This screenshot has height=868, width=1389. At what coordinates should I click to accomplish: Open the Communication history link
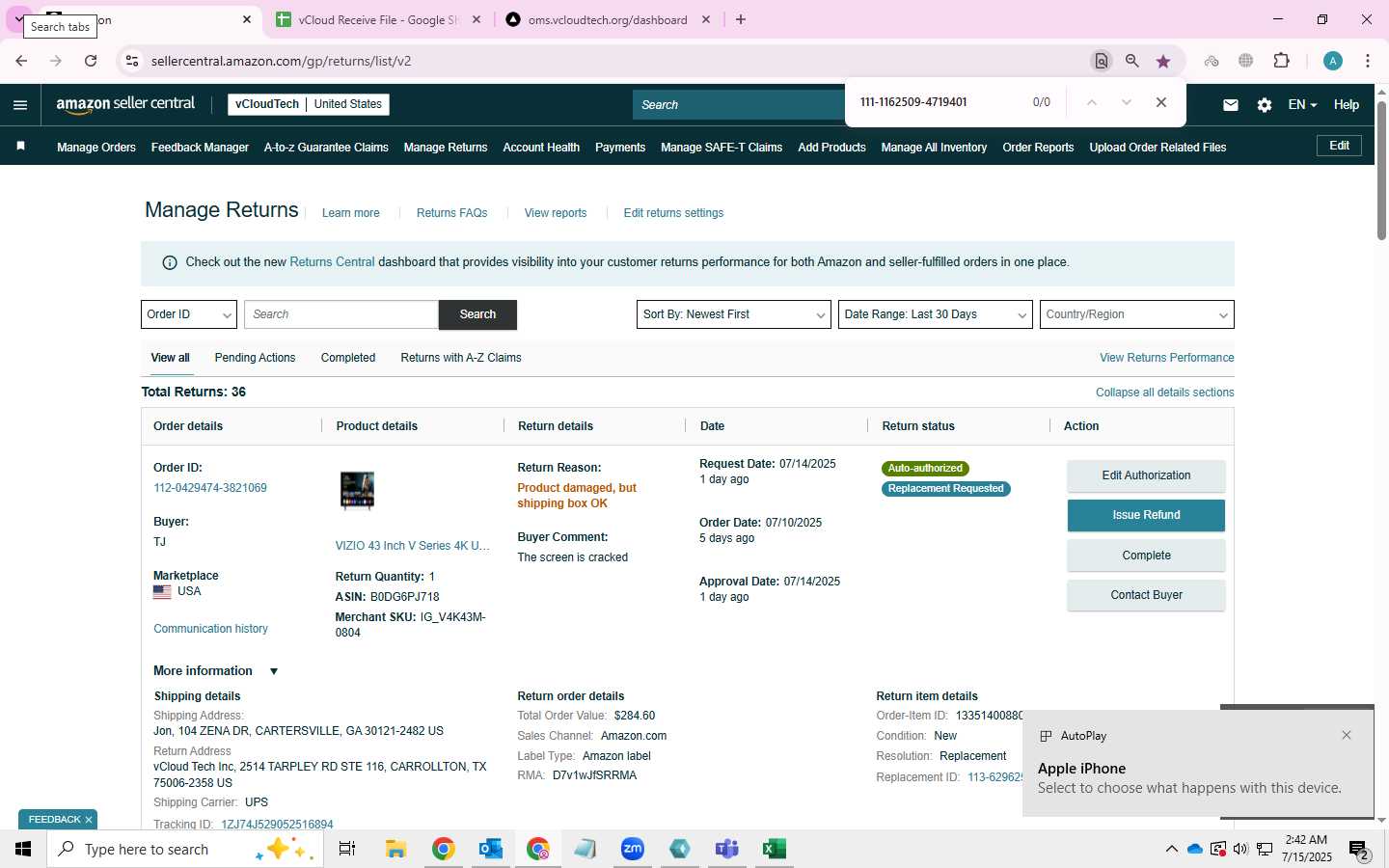[x=210, y=629]
